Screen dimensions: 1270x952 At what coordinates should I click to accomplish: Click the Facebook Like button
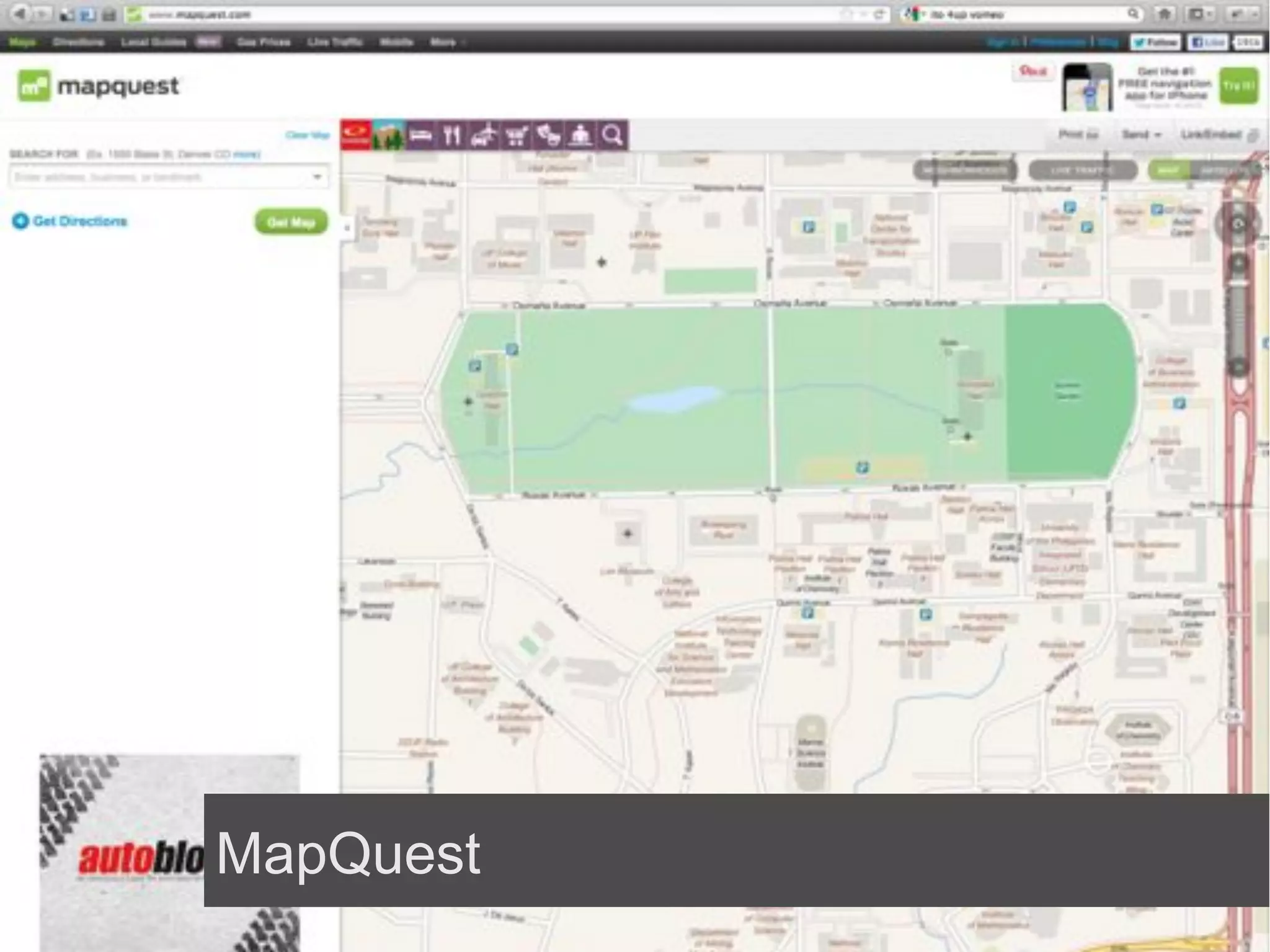coord(1207,42)
